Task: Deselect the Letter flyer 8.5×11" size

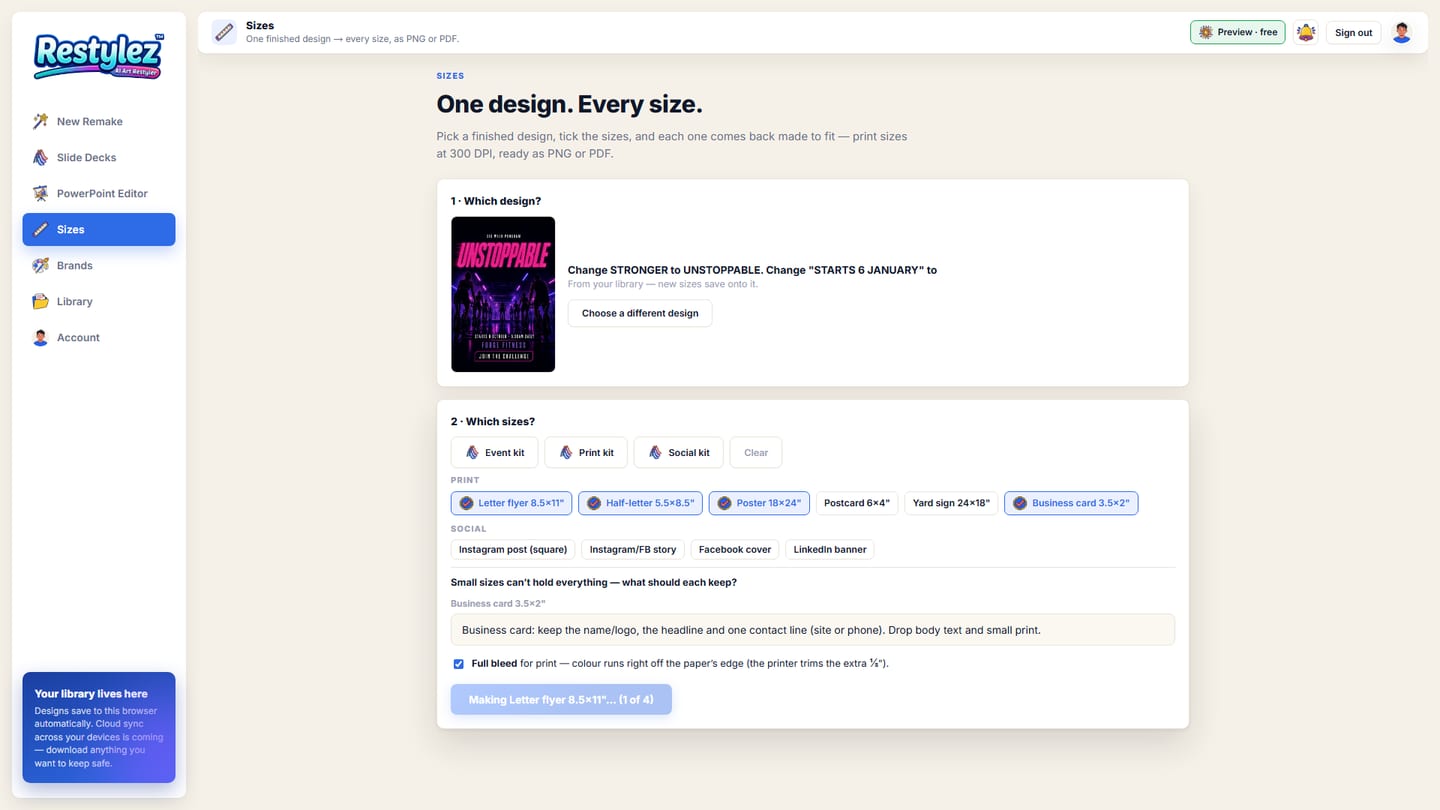Action: click(x=511, y=503)
